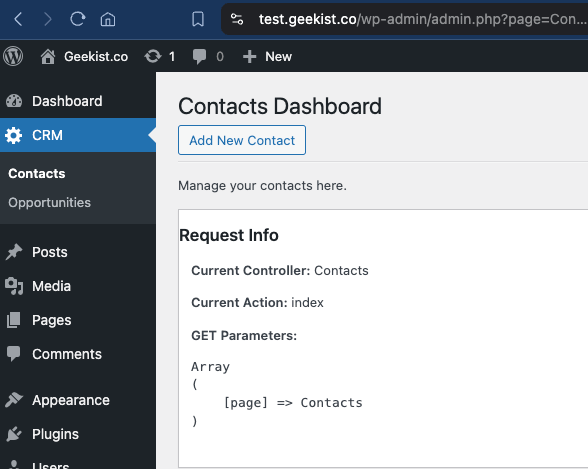
Task: Click the house icon beside Geekist.co
Action: click(48, 57)
